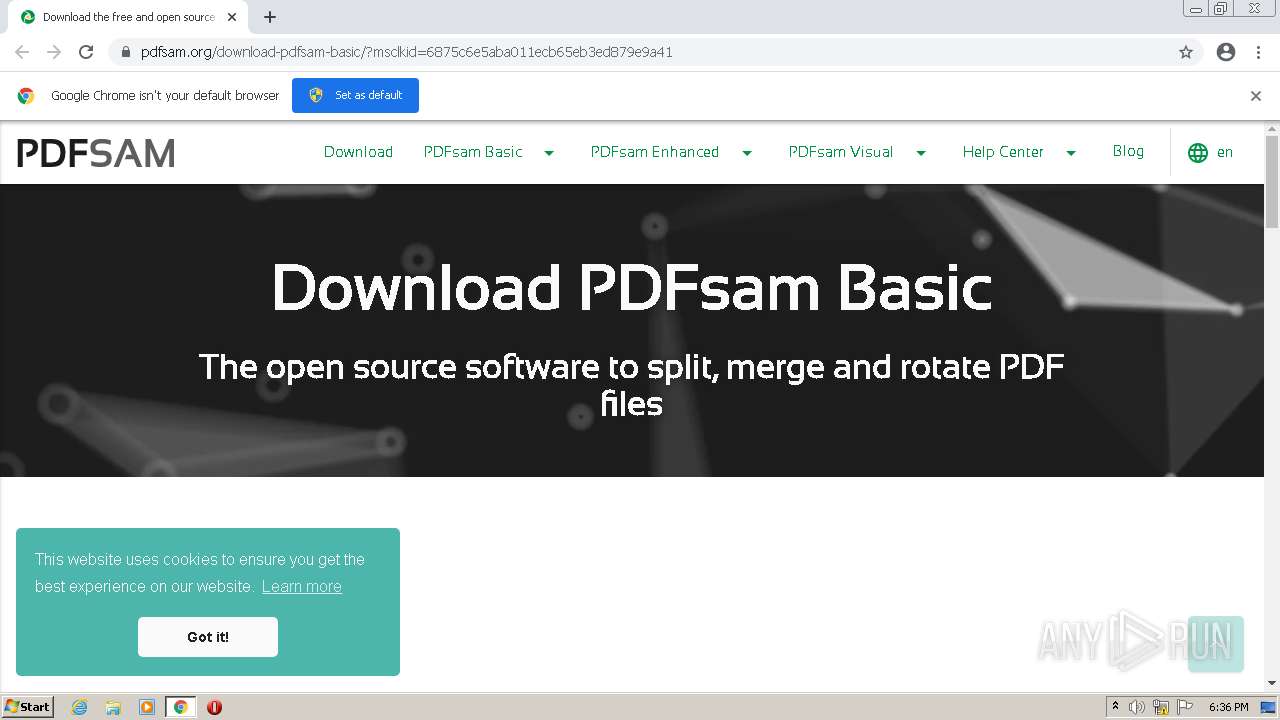The width and height of the screenshot is (1280, 720).
Task: Open Internet Explorer from taskbar
Action: pos(79,707)
